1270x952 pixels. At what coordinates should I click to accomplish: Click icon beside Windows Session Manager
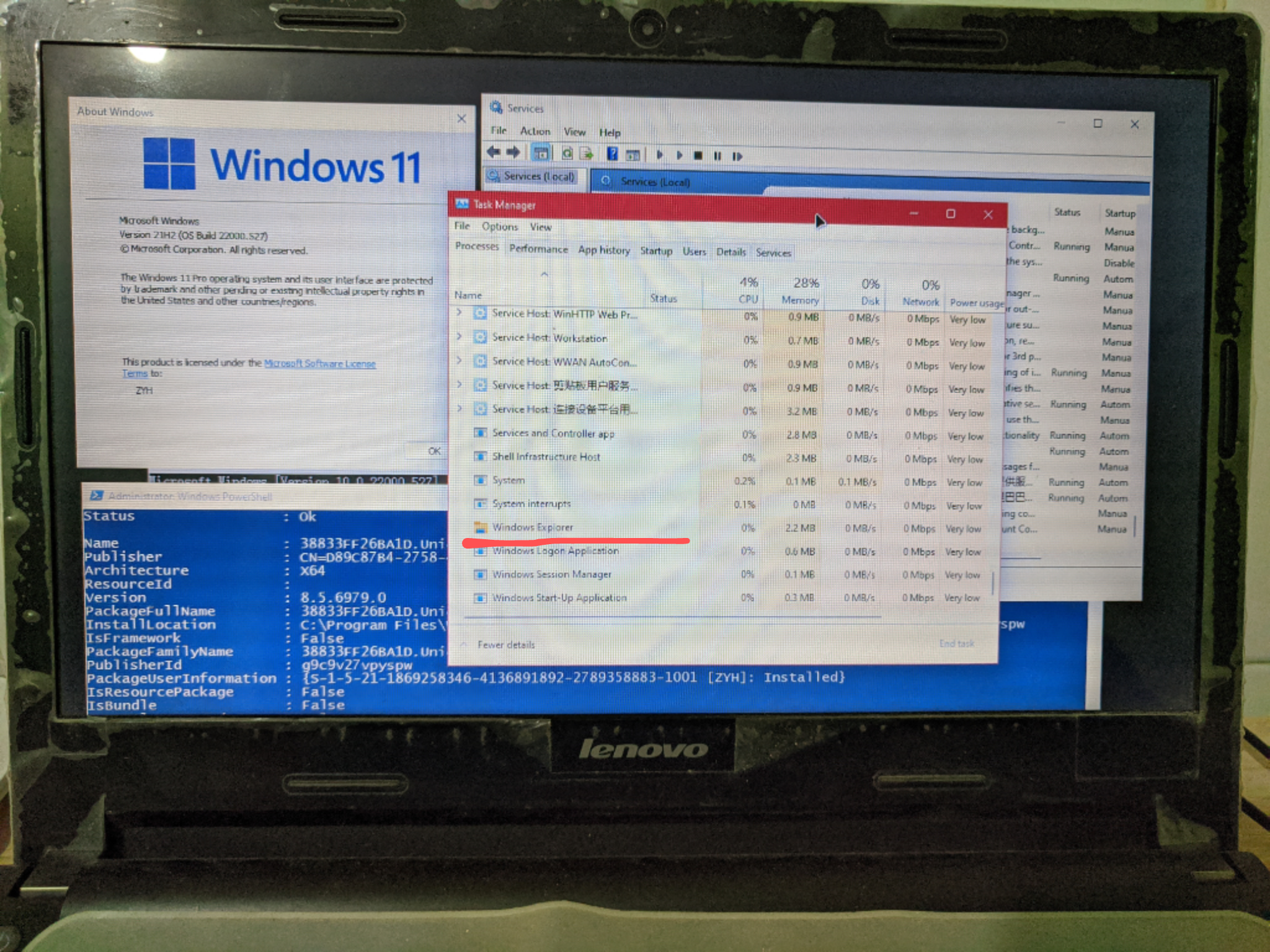point(480,574)
